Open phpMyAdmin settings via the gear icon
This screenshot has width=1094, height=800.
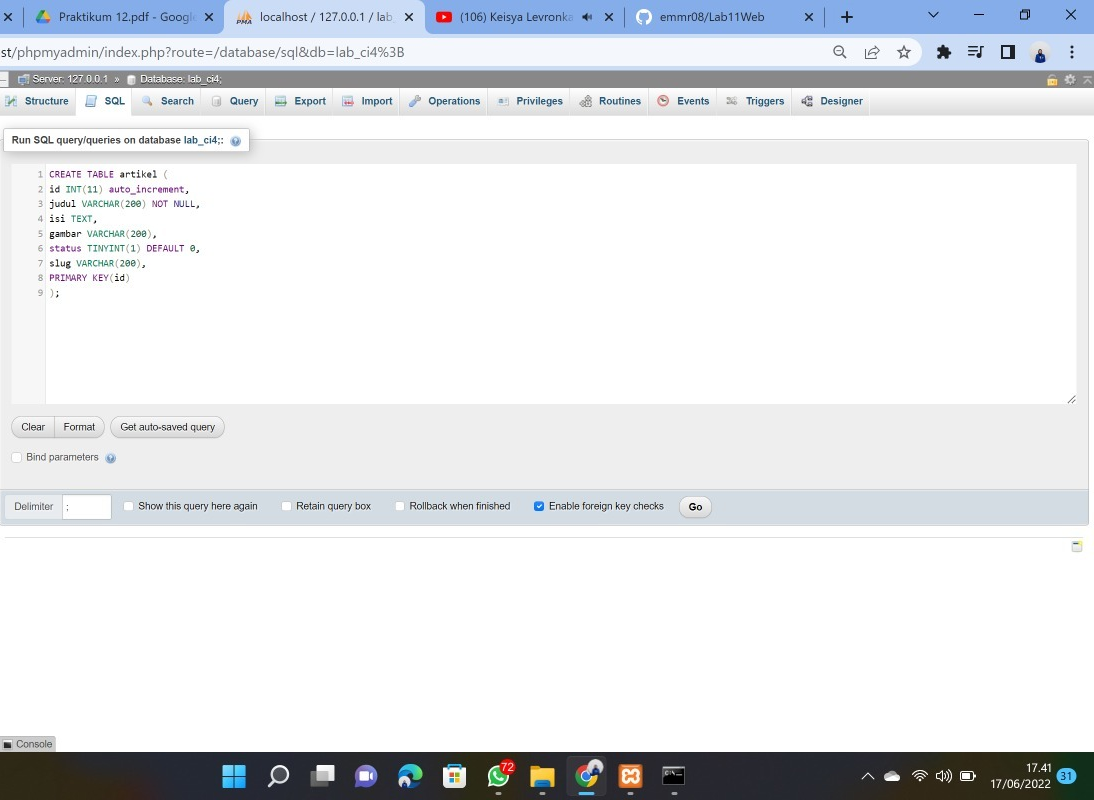(x=1069, y=78)
